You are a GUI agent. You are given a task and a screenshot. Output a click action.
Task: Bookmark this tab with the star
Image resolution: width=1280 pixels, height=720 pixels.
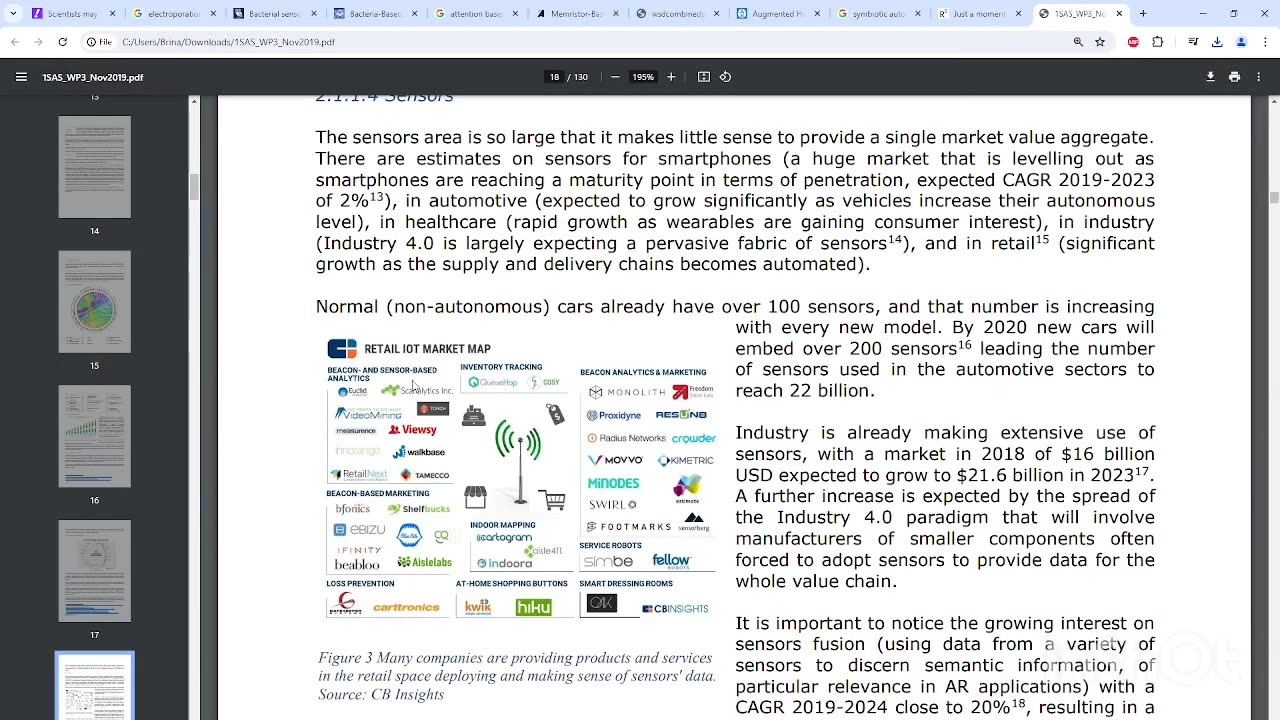[1100, 42]
